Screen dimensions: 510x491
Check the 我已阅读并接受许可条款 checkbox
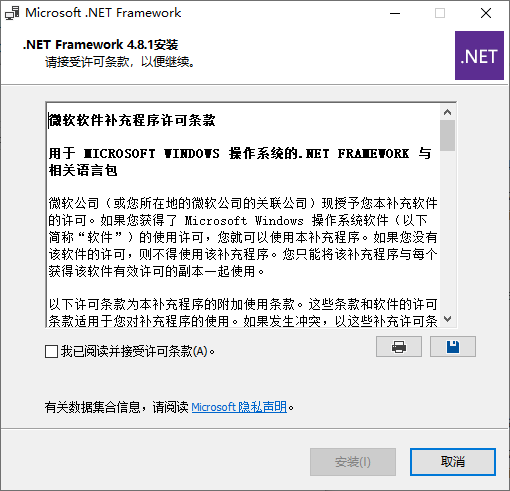pyautogui.click(x=51, y=351)
